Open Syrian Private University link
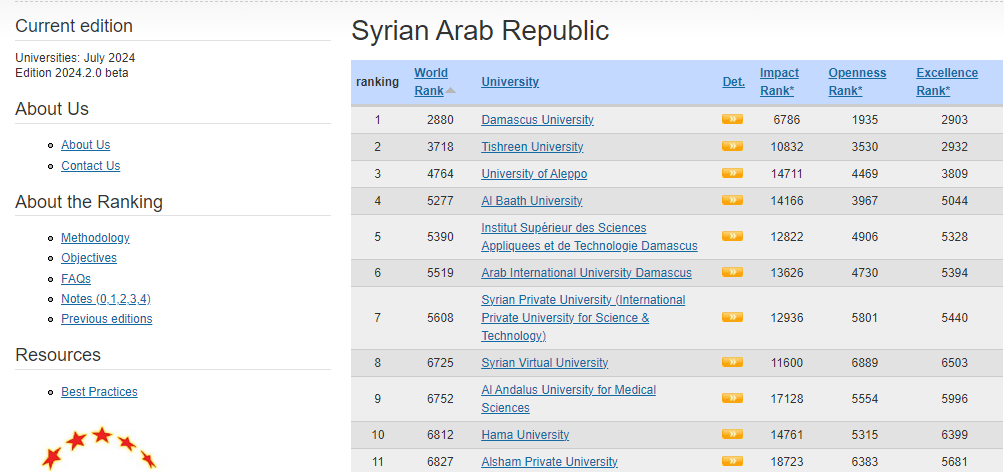Screen dimensions: 1004x472 click(x=583, y=318)
